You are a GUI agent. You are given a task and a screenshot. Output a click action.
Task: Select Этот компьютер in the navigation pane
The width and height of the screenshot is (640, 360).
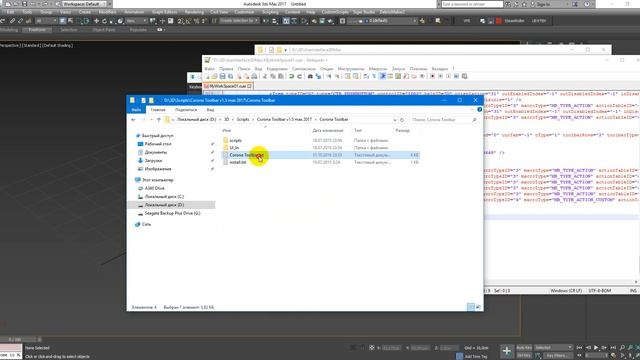click(x=158, y=180)
